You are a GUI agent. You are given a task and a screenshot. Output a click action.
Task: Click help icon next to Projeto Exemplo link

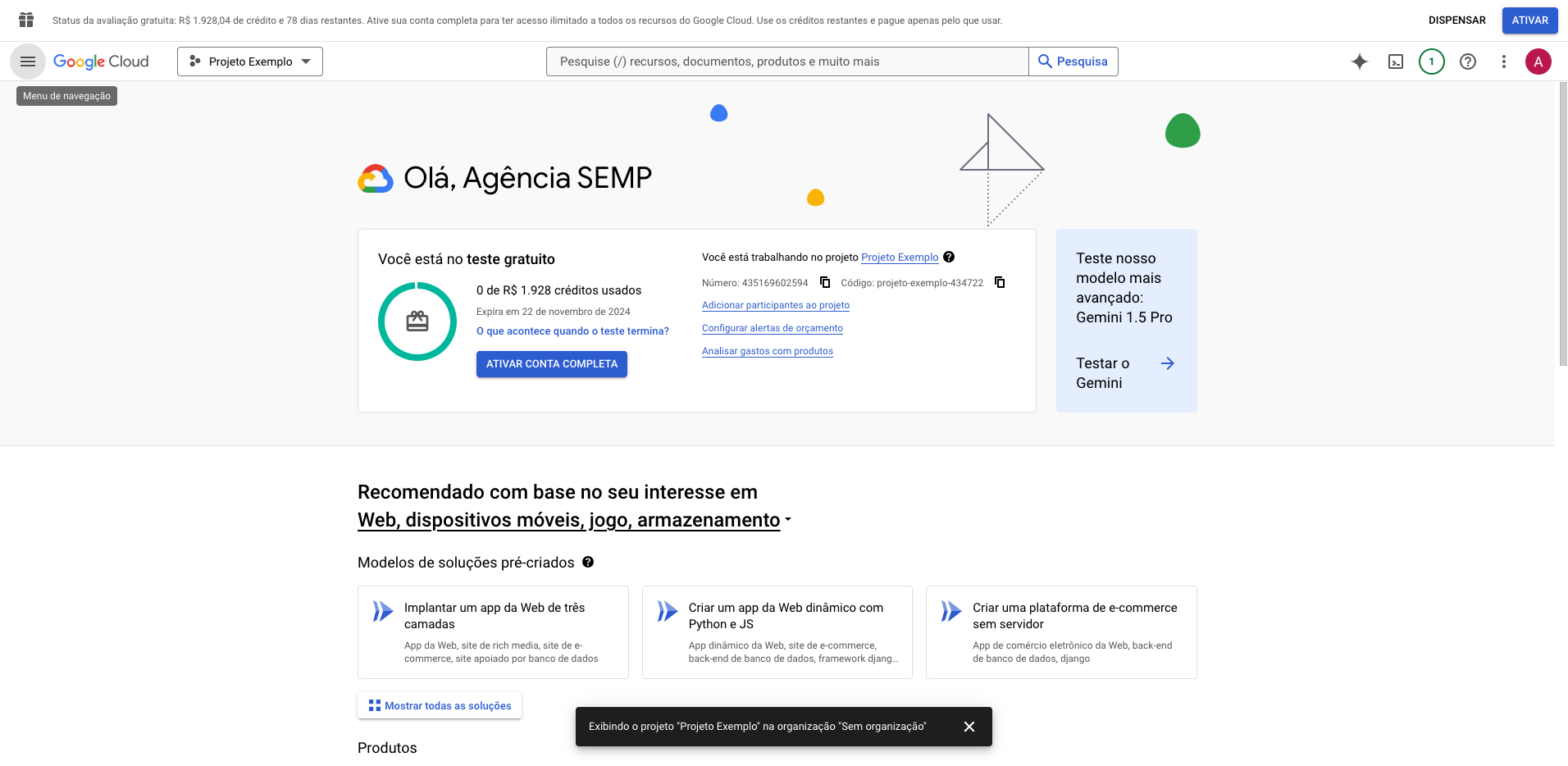[x=949, y=257]
